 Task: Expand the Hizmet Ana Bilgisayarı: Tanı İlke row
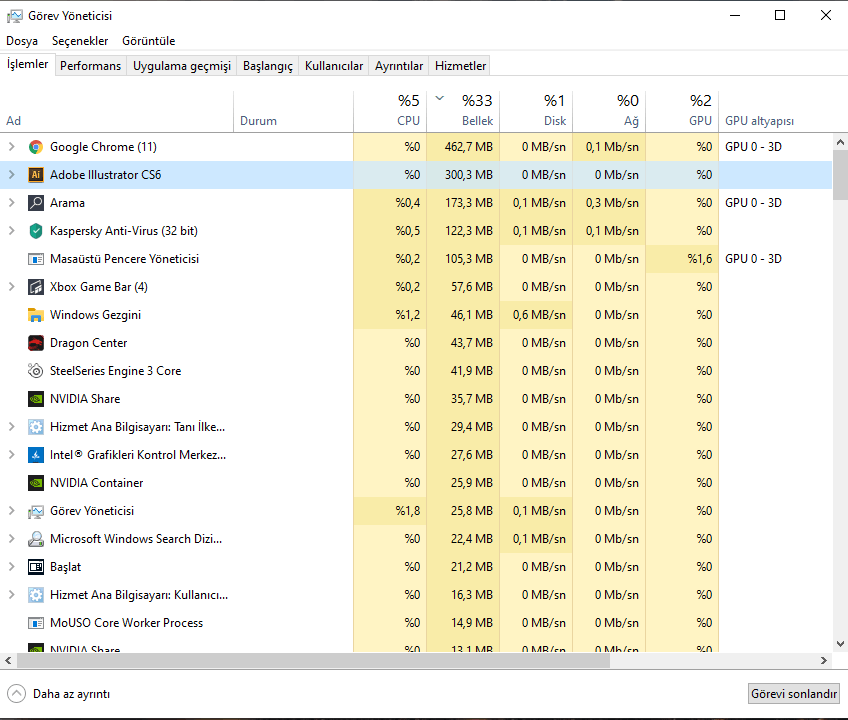tap(11, 427)
